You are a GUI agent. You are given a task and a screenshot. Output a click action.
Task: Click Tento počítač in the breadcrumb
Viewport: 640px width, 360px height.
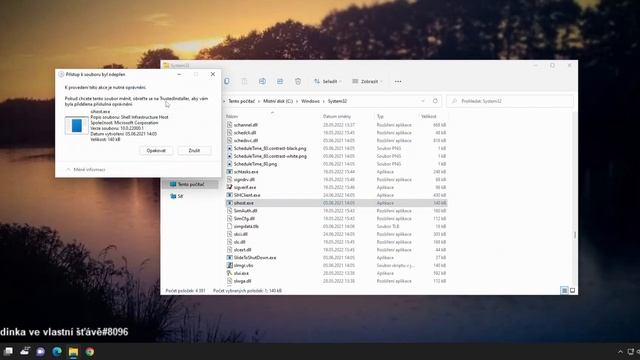click(241, 101)
